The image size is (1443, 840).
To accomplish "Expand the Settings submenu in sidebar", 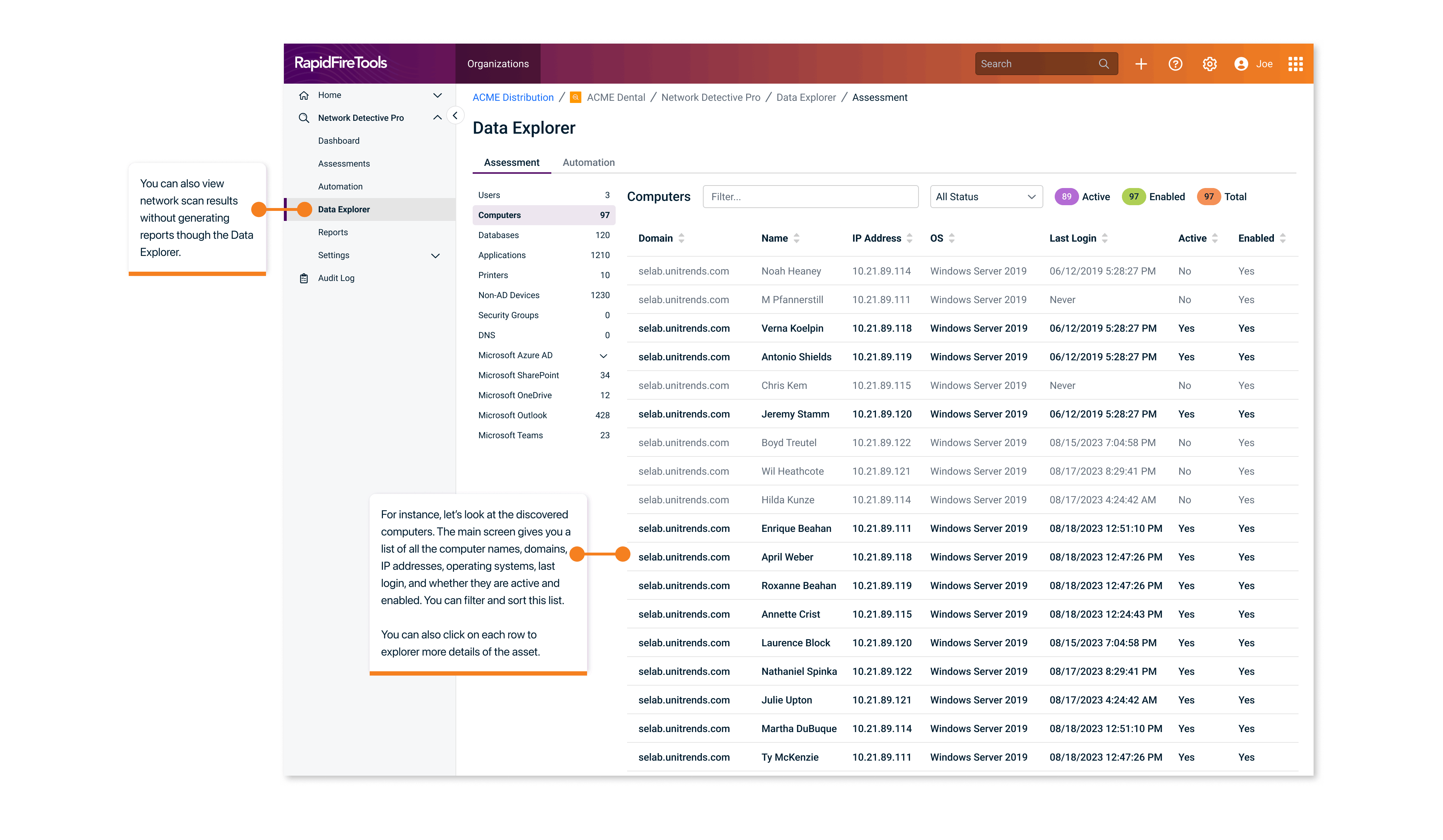I will [x=435, y=255].
